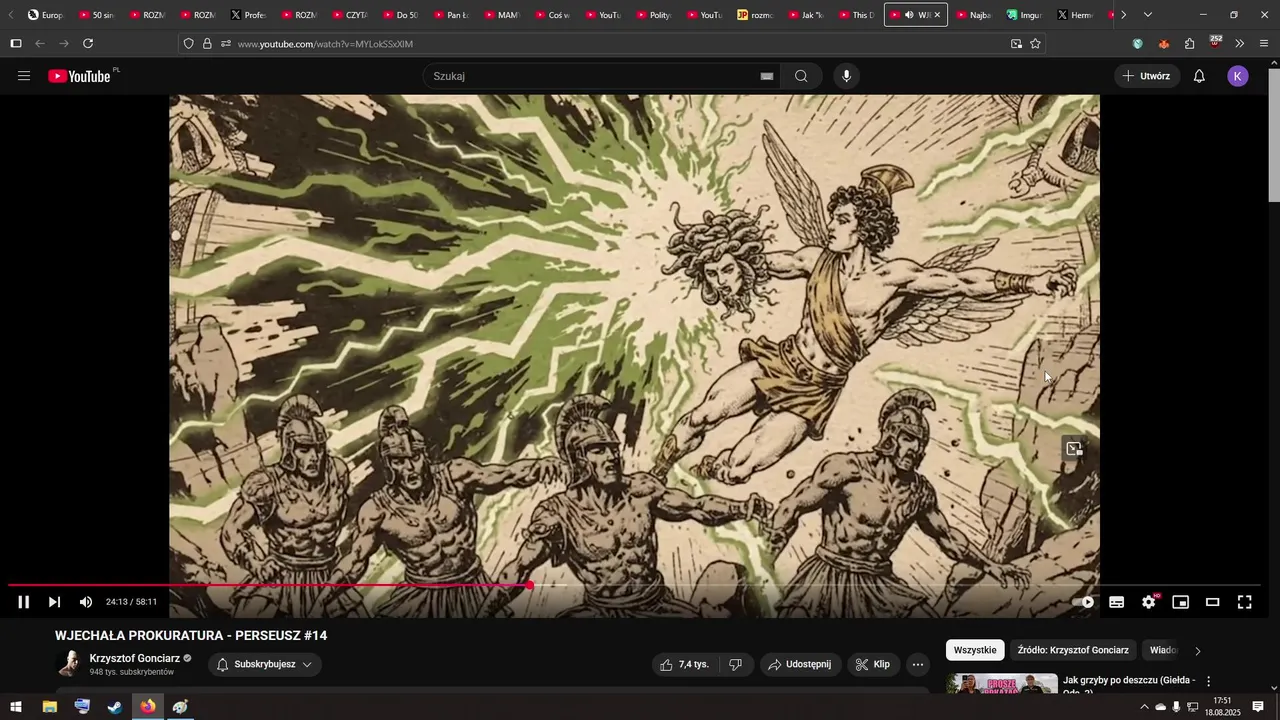Click the Klip button
Screen dimensions: 1280x720
point(872,664)
